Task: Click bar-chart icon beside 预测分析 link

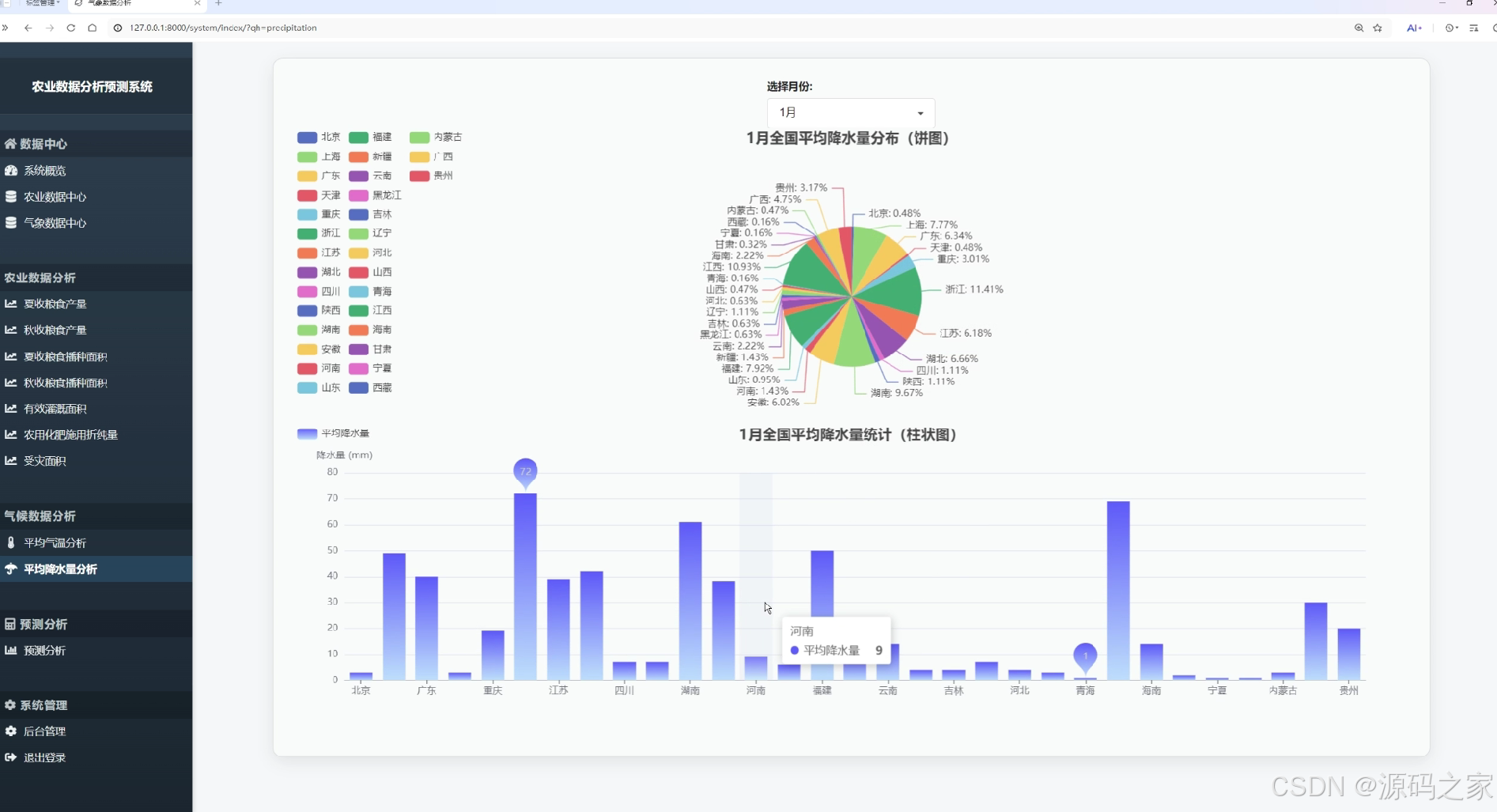Action: tap(11, 650)
